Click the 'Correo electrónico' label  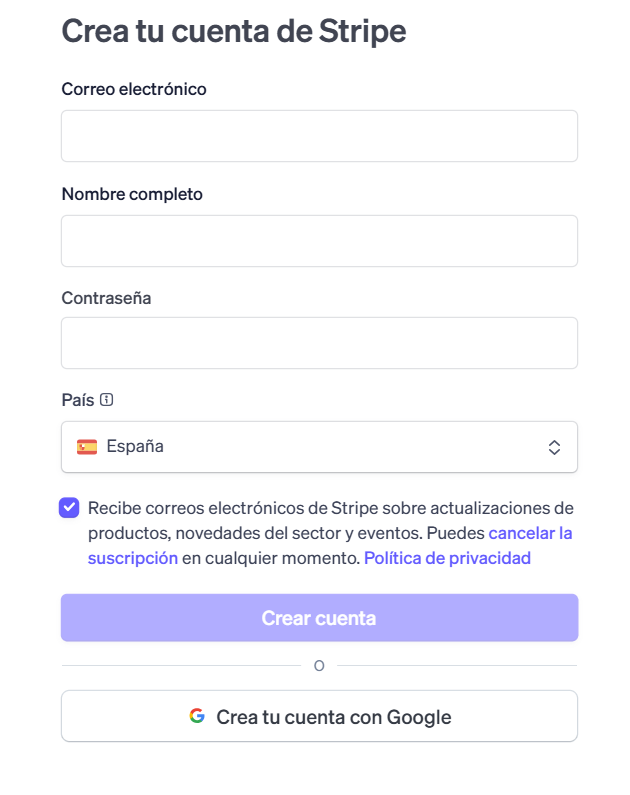point(134,89)
